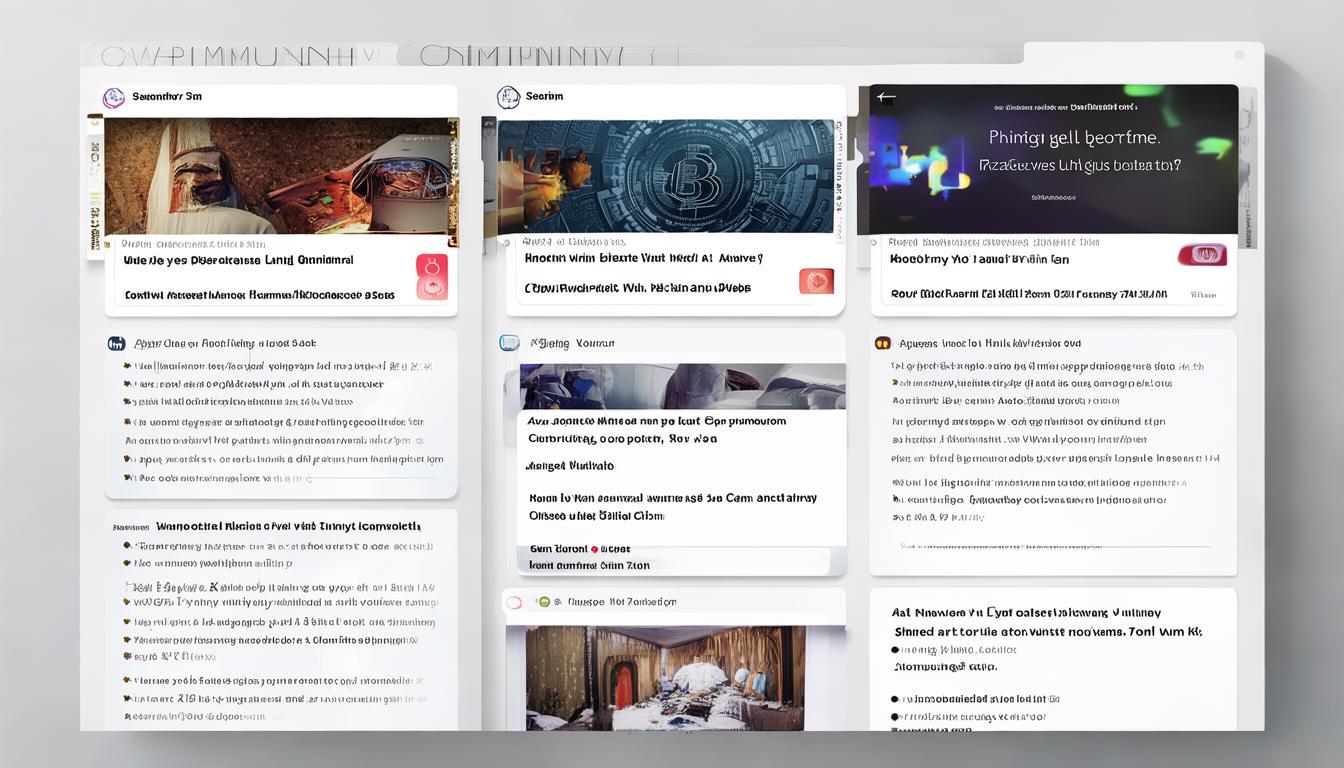
Task: Toggle the red pill switch on the video card
Action: click(x=1202, y=255)
